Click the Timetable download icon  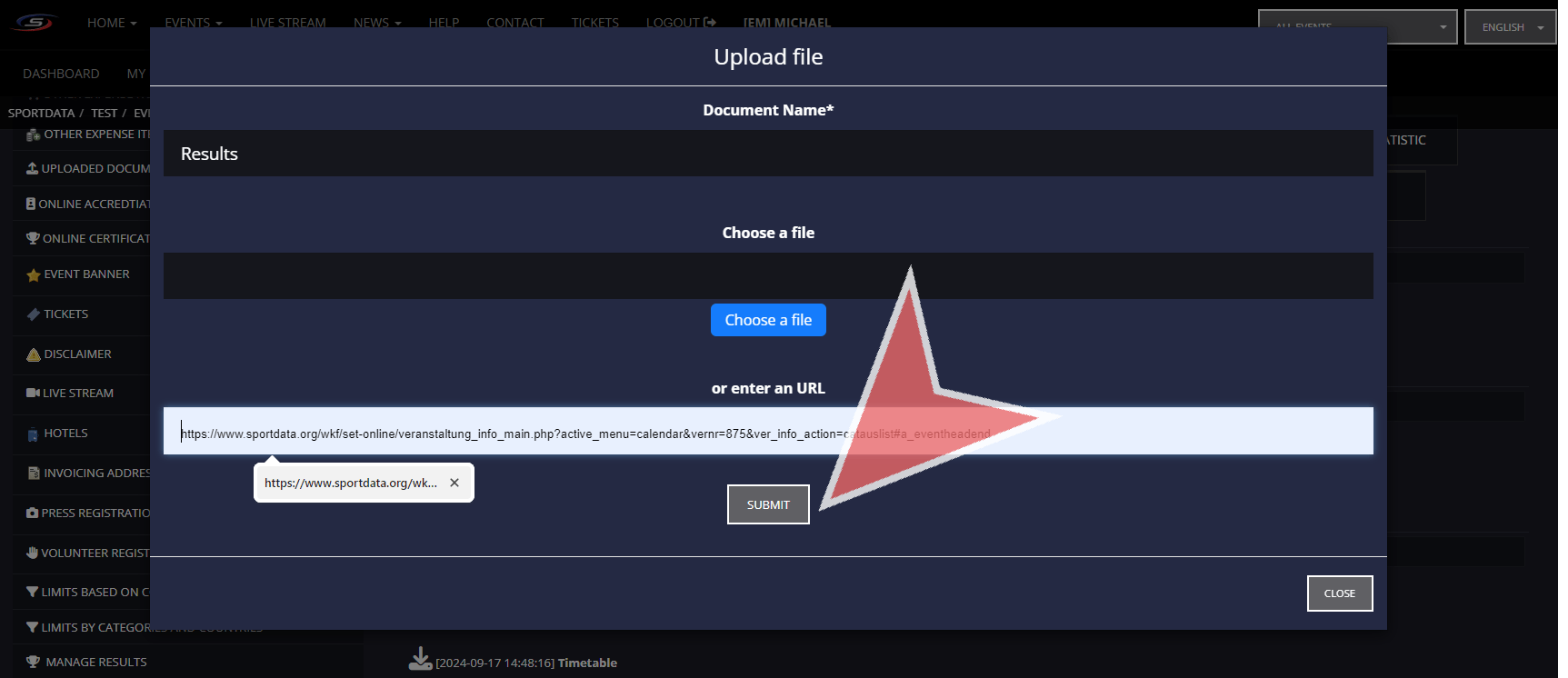click(420, 659)
